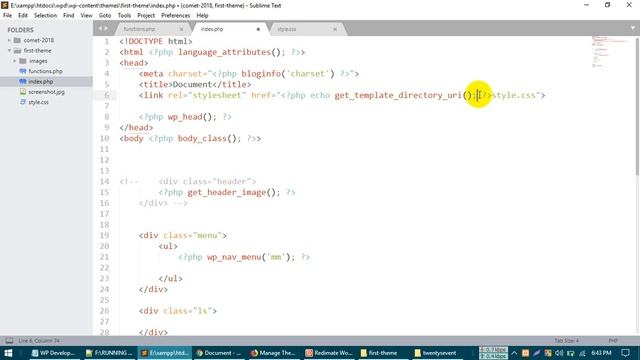Viewport: 640px width, 360px height.
Task: Click Line 6, Column 74 status text
Action: tap(39, 340)
